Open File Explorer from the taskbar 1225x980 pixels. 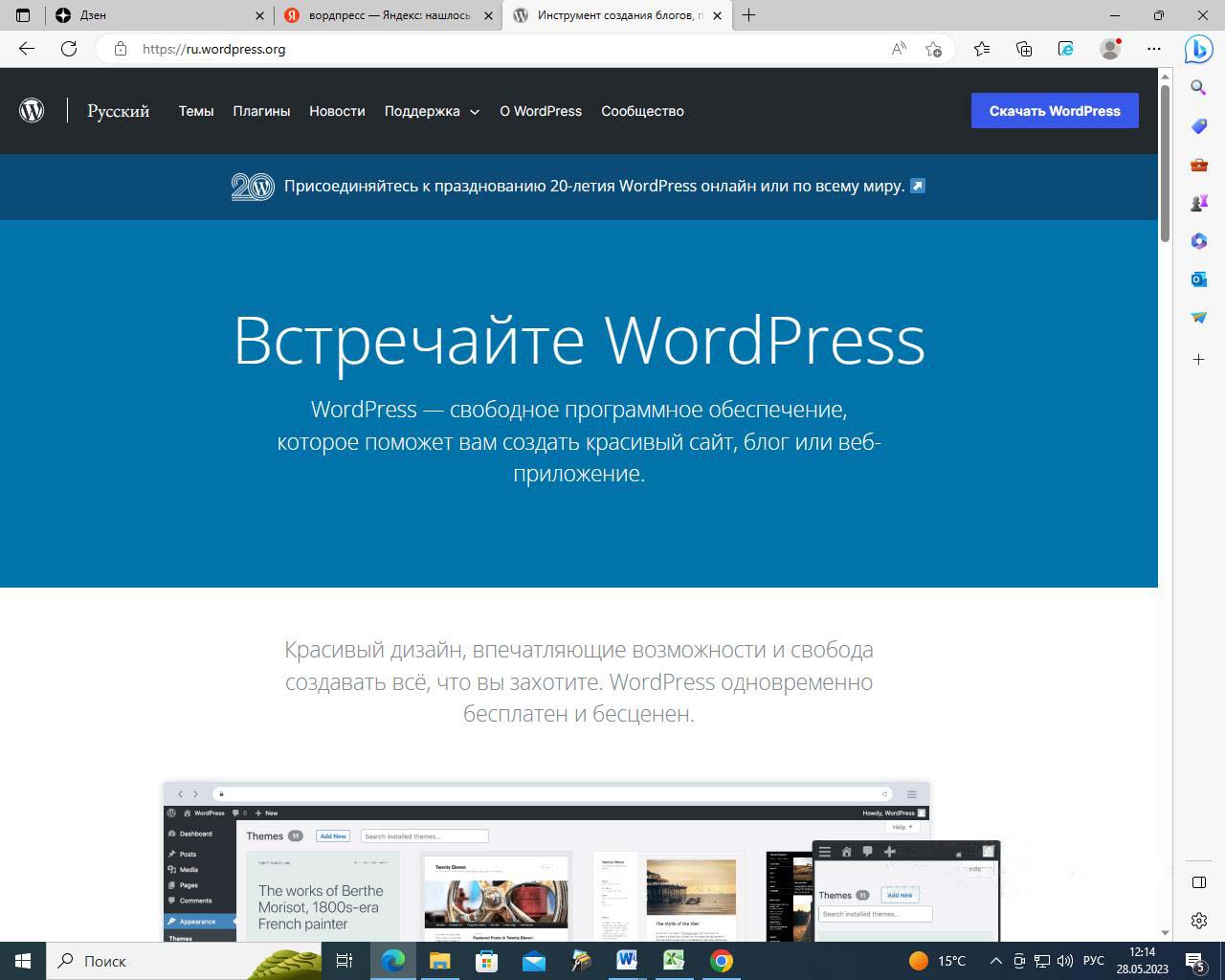[x=439, y=961]
